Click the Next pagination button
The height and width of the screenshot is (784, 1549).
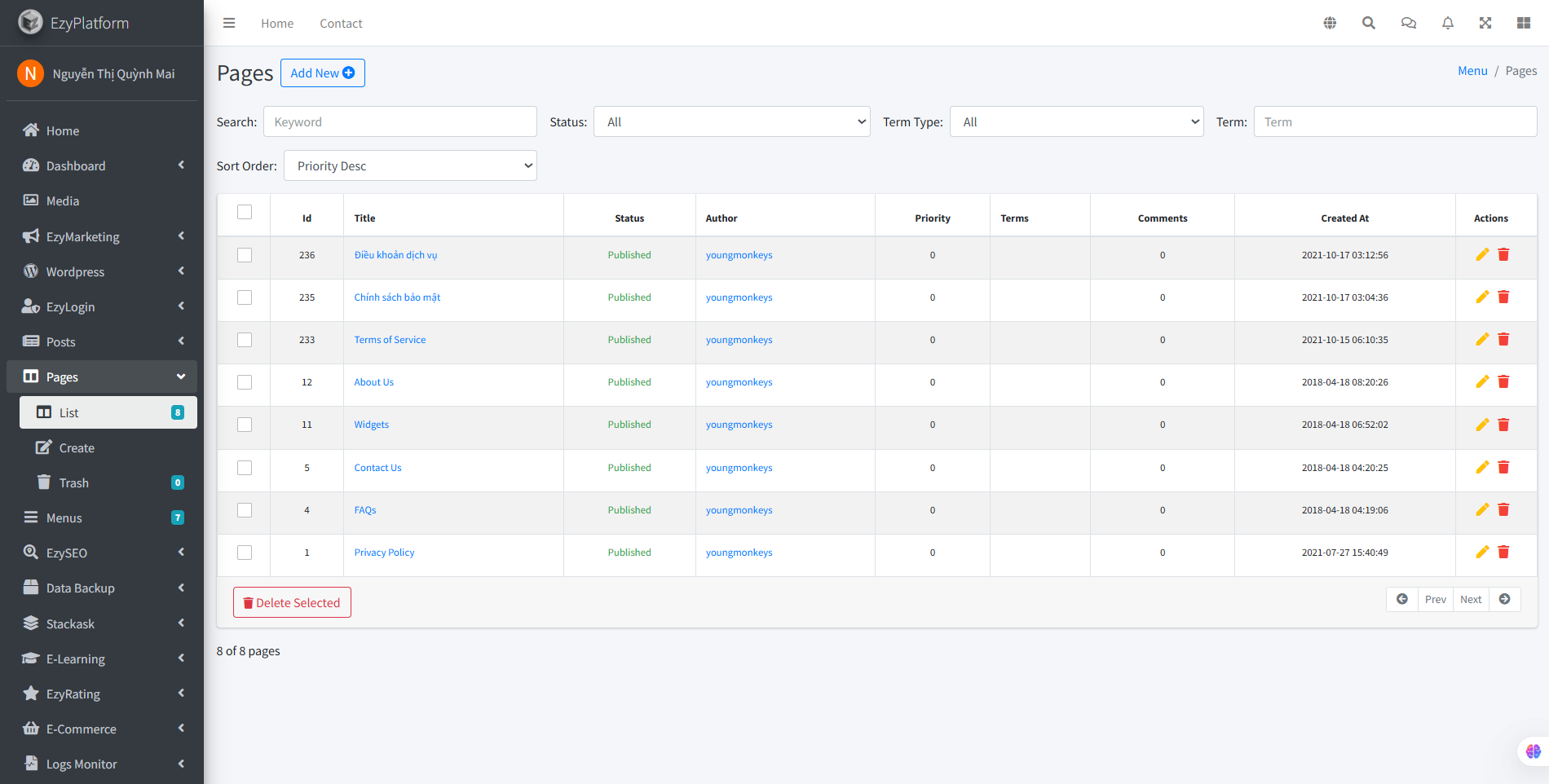coord(1471,599)
